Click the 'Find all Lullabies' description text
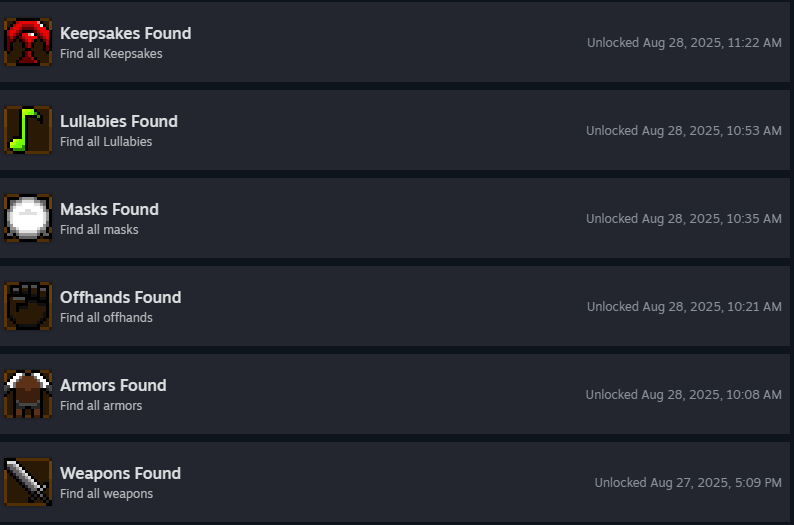 tap(106, 142)
